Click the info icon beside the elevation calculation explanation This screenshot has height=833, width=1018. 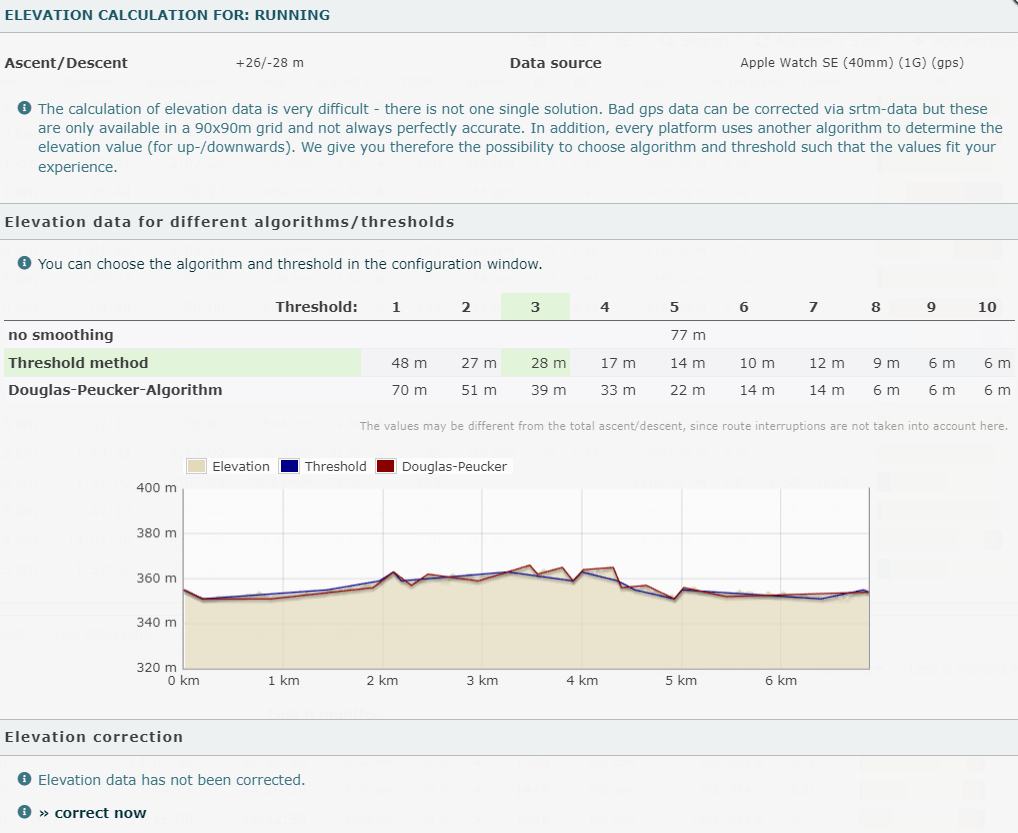point(25,108)
